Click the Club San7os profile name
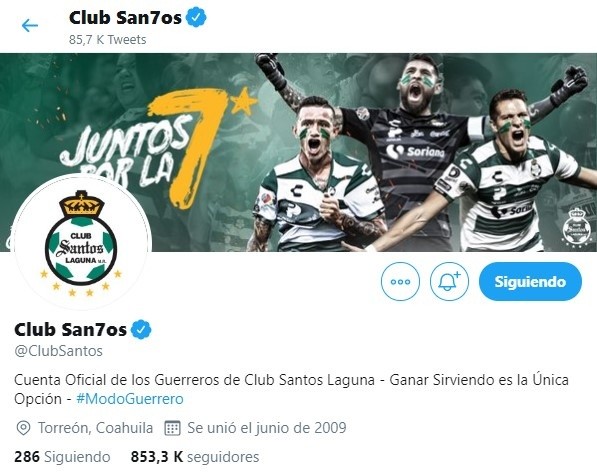Screen dimensions: 597x472 tap(70, 330)
